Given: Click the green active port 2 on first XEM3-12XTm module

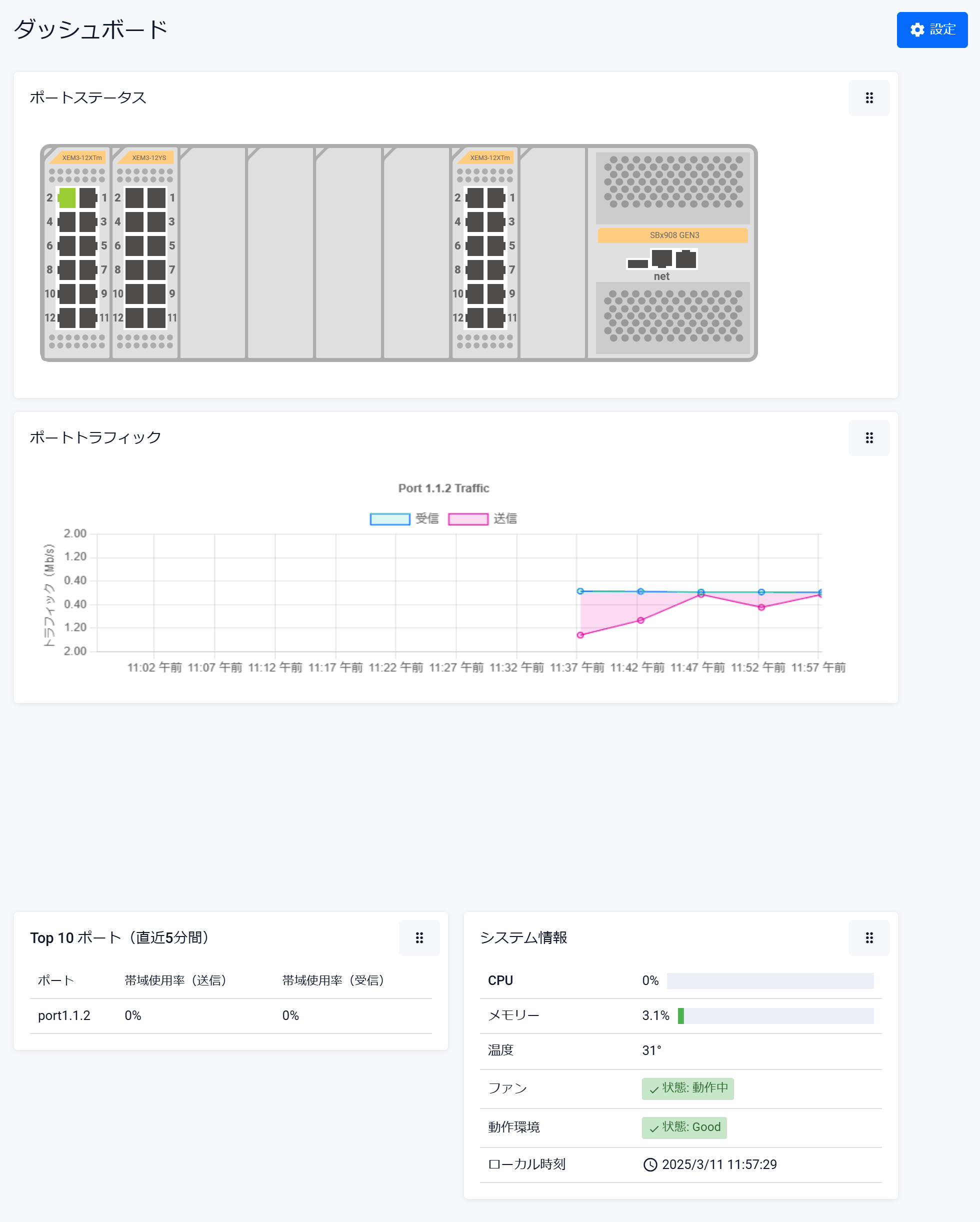Looking at the screenshot, I should point(67,198).
